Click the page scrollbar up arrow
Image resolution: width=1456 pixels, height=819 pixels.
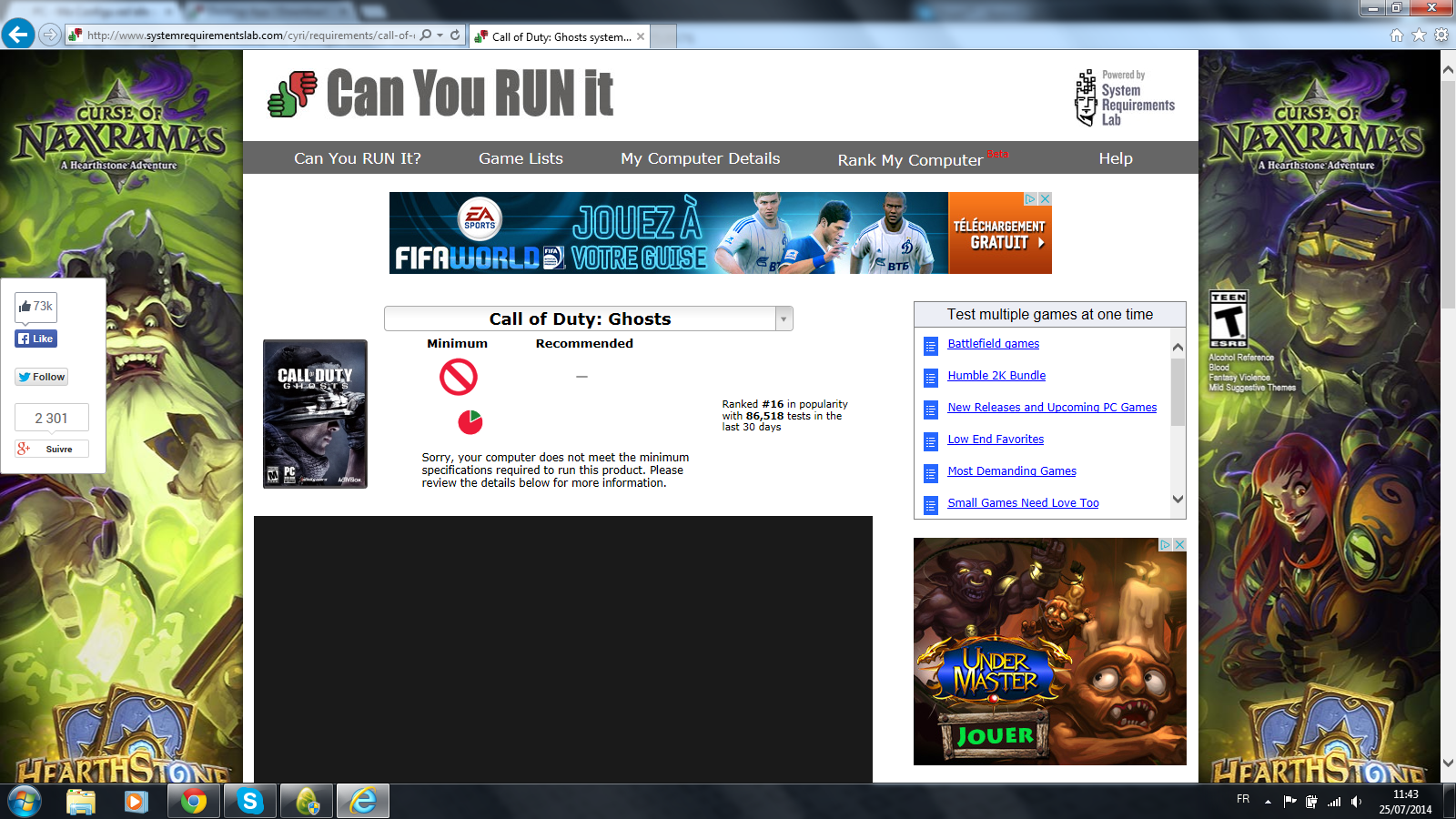(x=1448, y=68)
